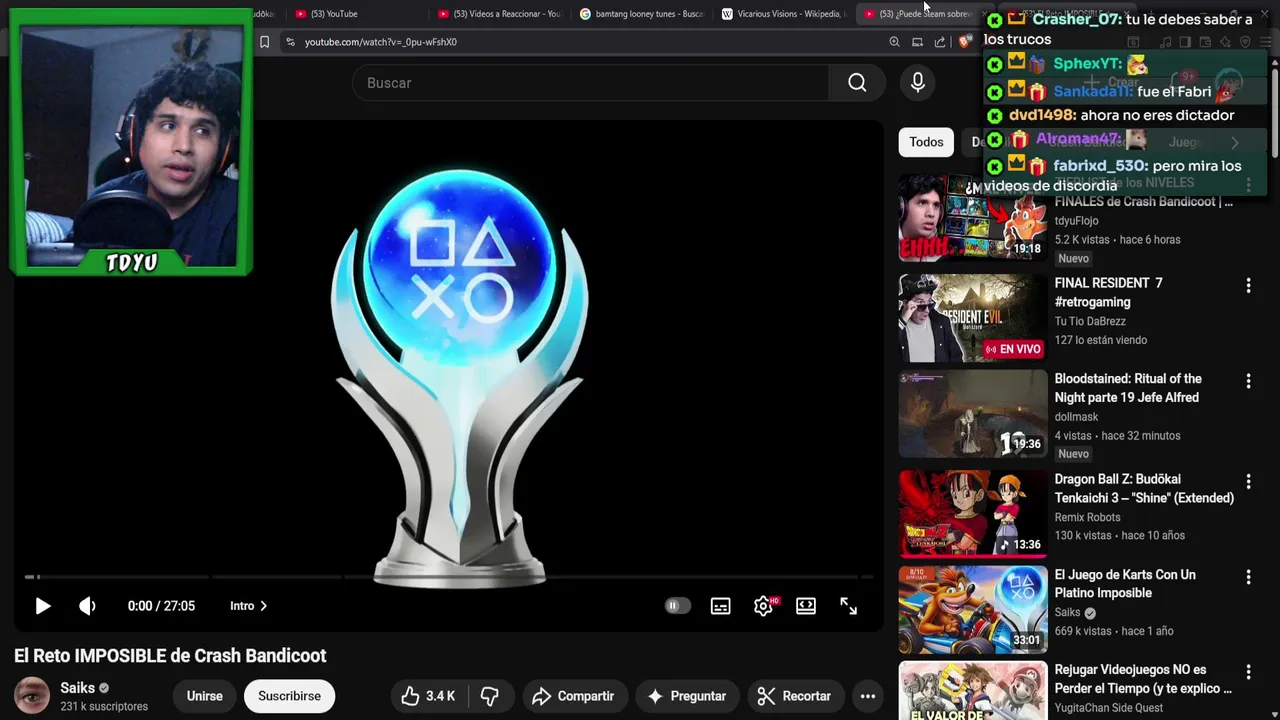1280x720 pixels.
Task: Click the picture-in-picture icon in address bar
Action: pyautogui.click(x=917, y=42)
